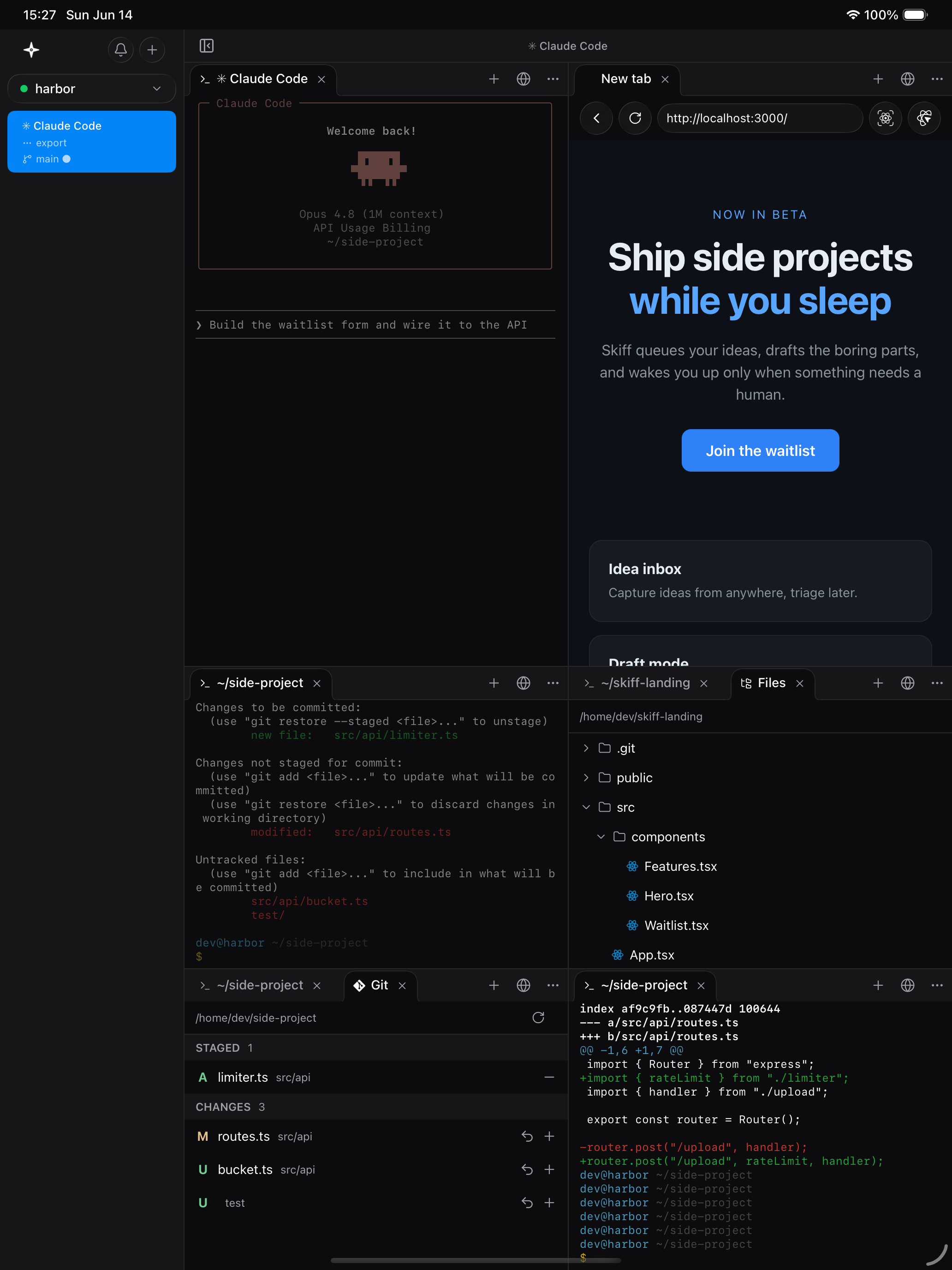Add new tab in the Git pane

[x=494, y=986]
